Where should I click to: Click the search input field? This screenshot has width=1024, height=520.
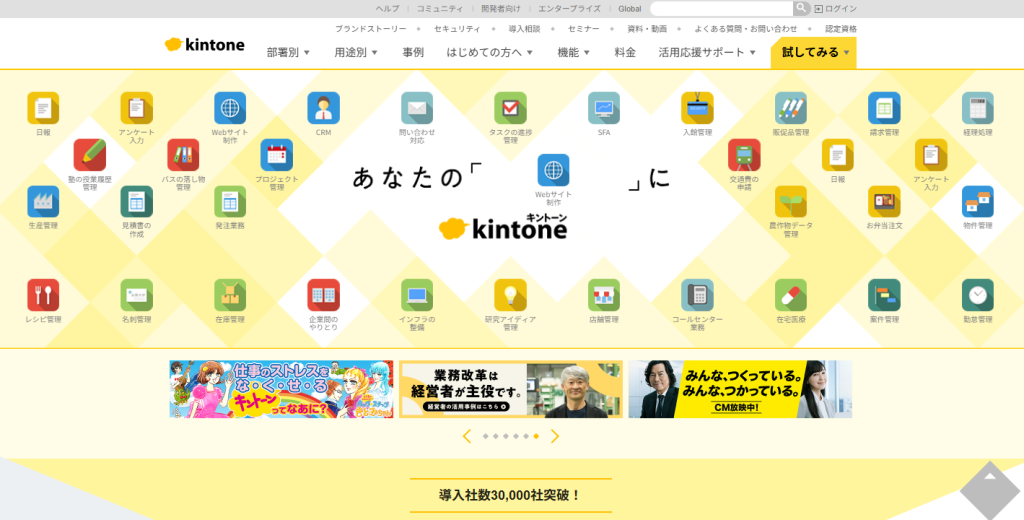click(x=721, y=8)
